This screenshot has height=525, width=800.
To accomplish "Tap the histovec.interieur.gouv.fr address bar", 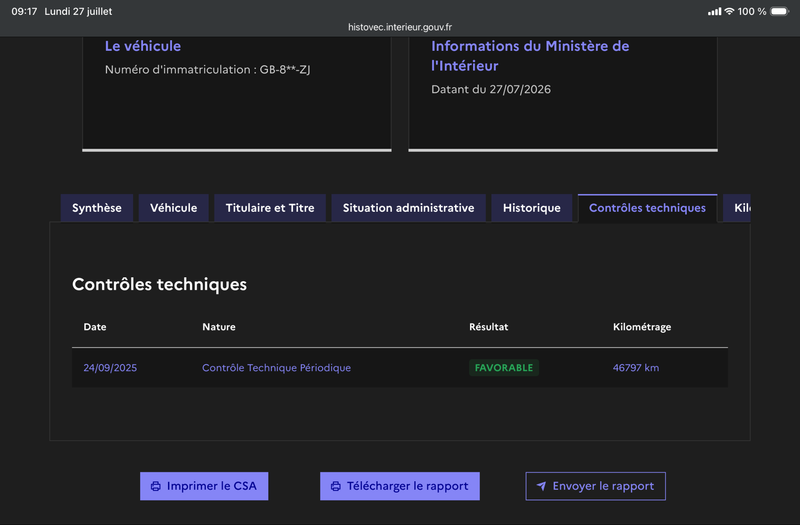I will (400, 27).
